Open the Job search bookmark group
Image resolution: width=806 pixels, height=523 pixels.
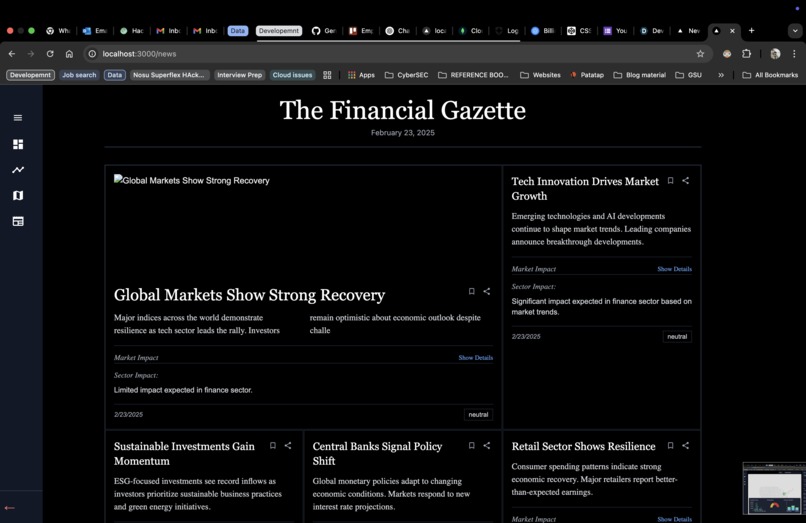[79, 75]
